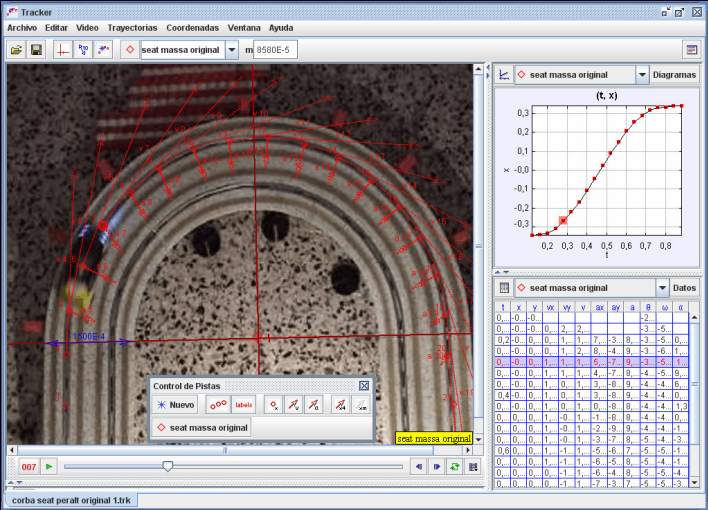Show acceleration vectors in the track control
The width and height of the screenshot is (708, 510).
coord(314,405)
